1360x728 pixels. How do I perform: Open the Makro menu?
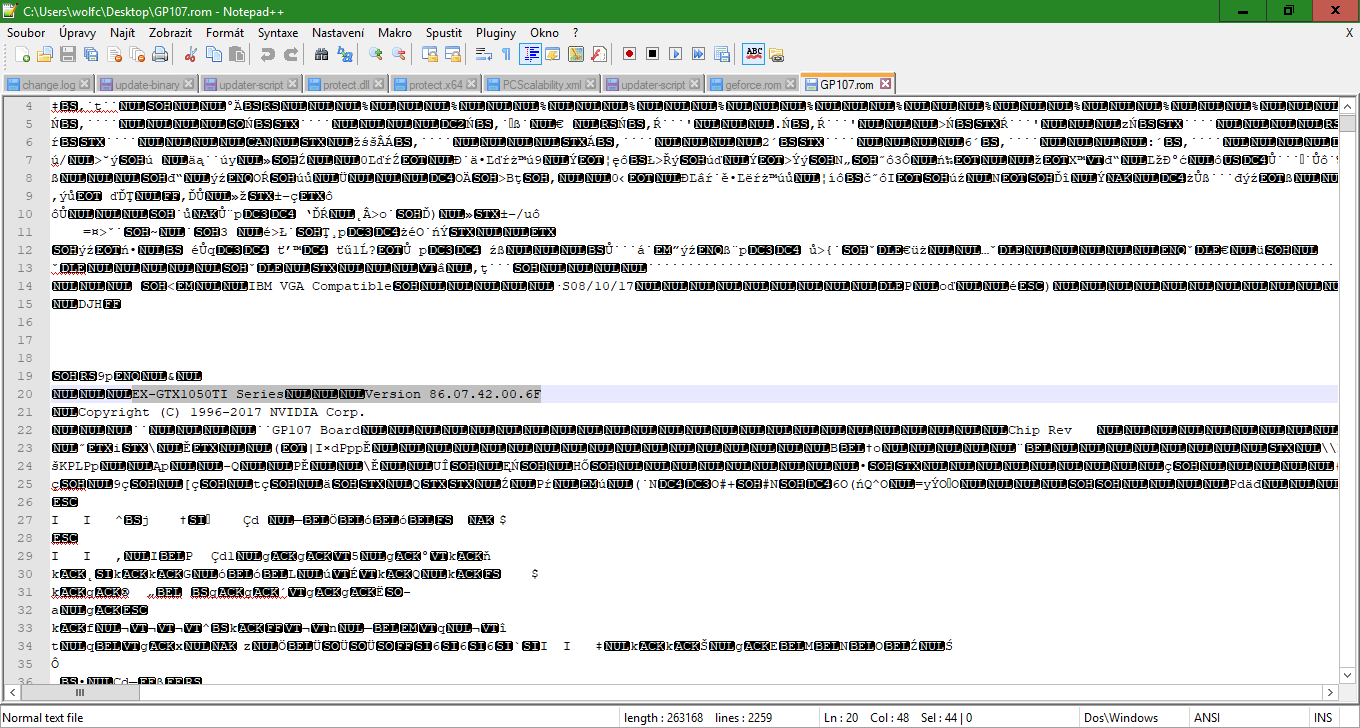click(x=395, y=33)
